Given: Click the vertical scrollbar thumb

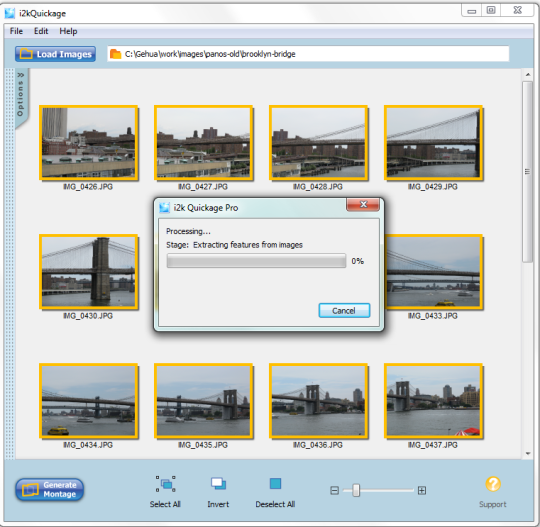Looking at the screenshot, I should click(x=527, y=172).
